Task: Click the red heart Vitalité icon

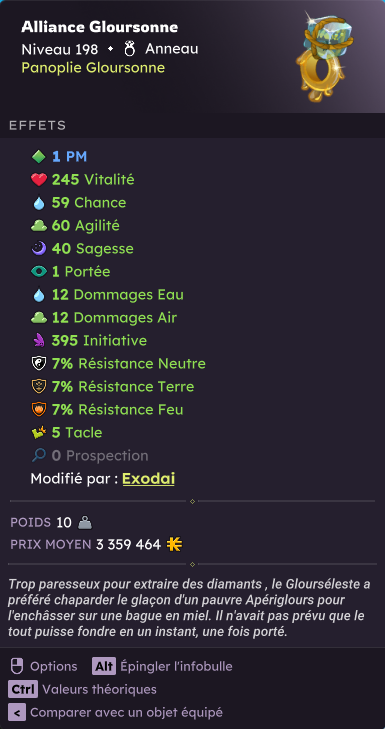Action: click(39, 179)
